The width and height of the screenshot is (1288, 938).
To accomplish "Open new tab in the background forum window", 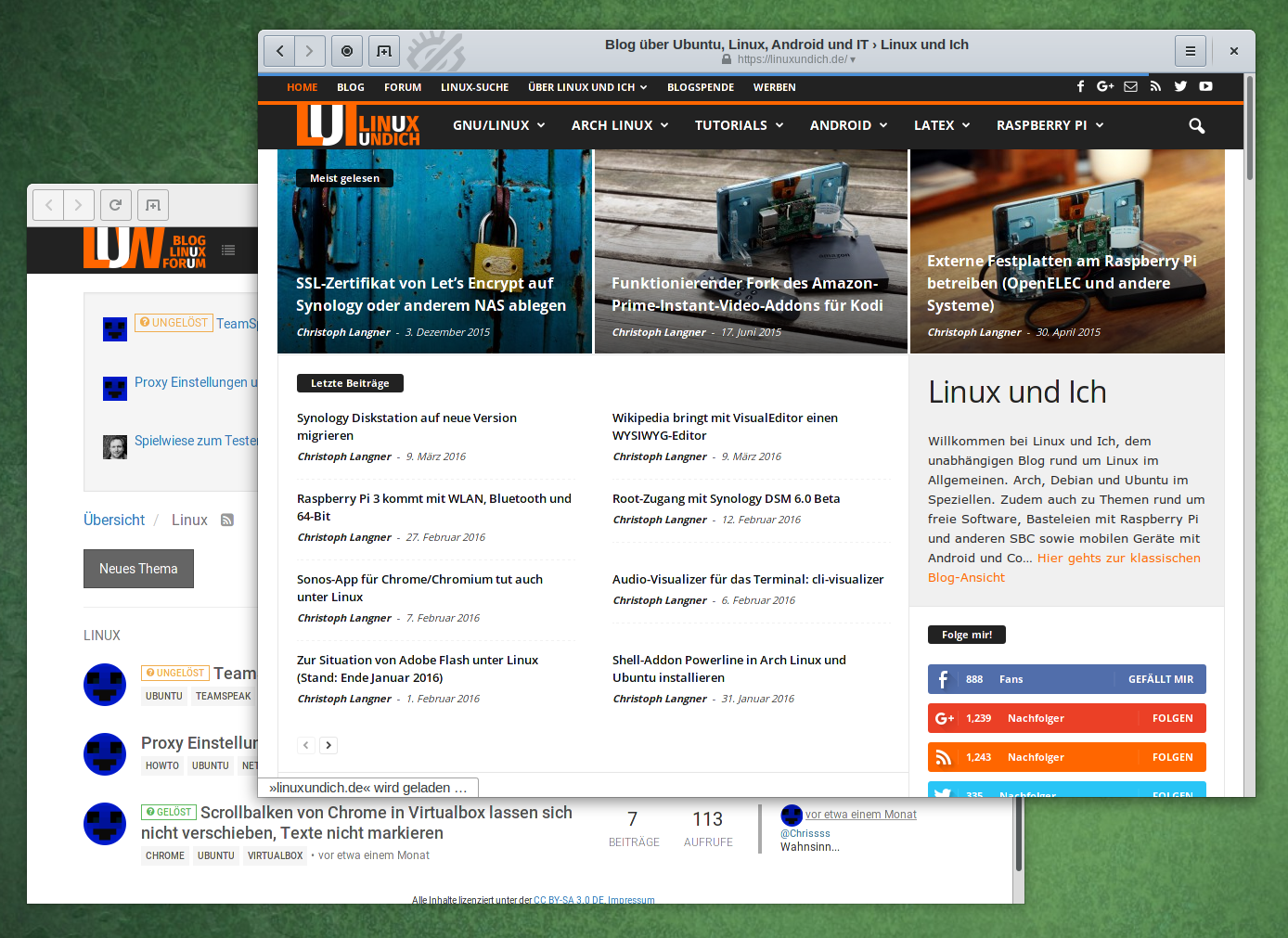I will pyautogui.click(x=153, y=205).
